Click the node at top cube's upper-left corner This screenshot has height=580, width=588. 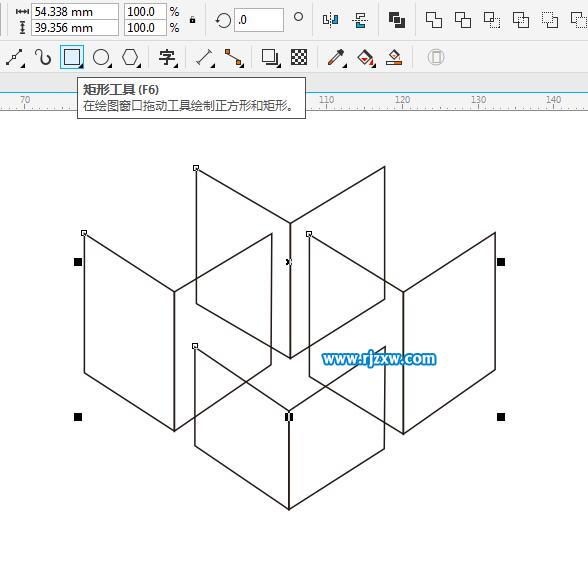click(x=196, y=168)
